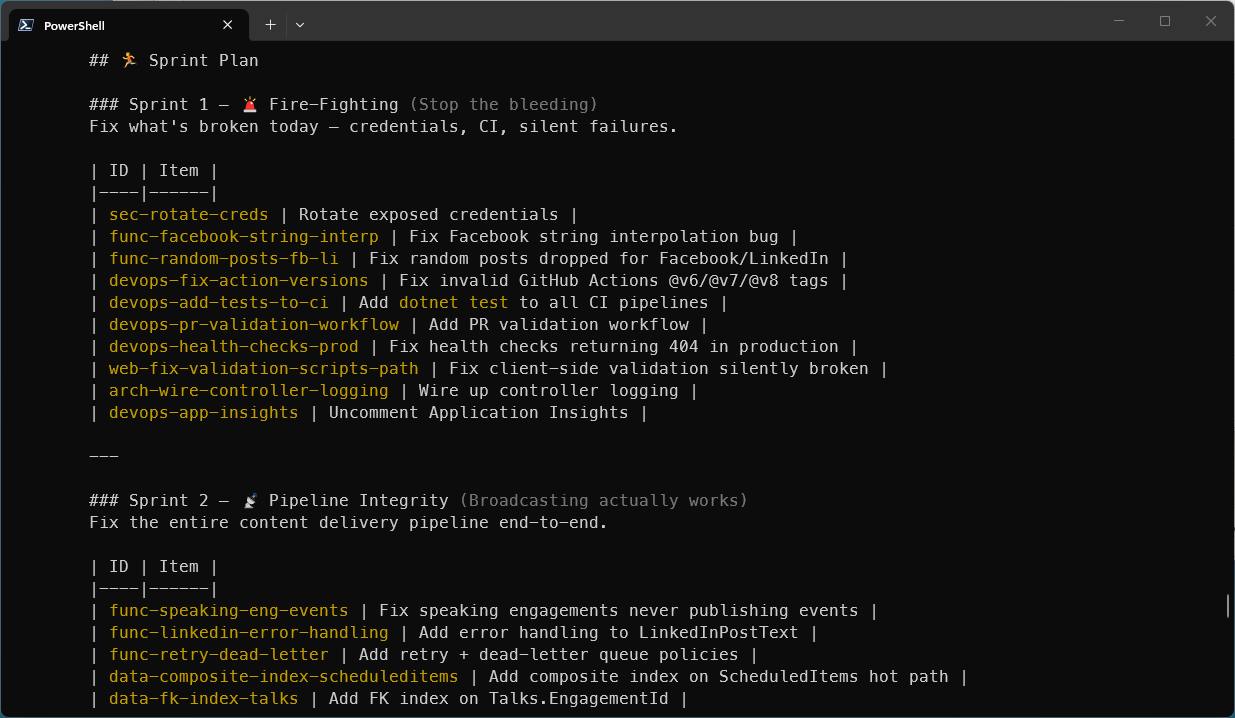The width and height of the screenshot is (1235, 718).
Task: Open the new tab profile dropdown chevron
Action: point(299,24)
